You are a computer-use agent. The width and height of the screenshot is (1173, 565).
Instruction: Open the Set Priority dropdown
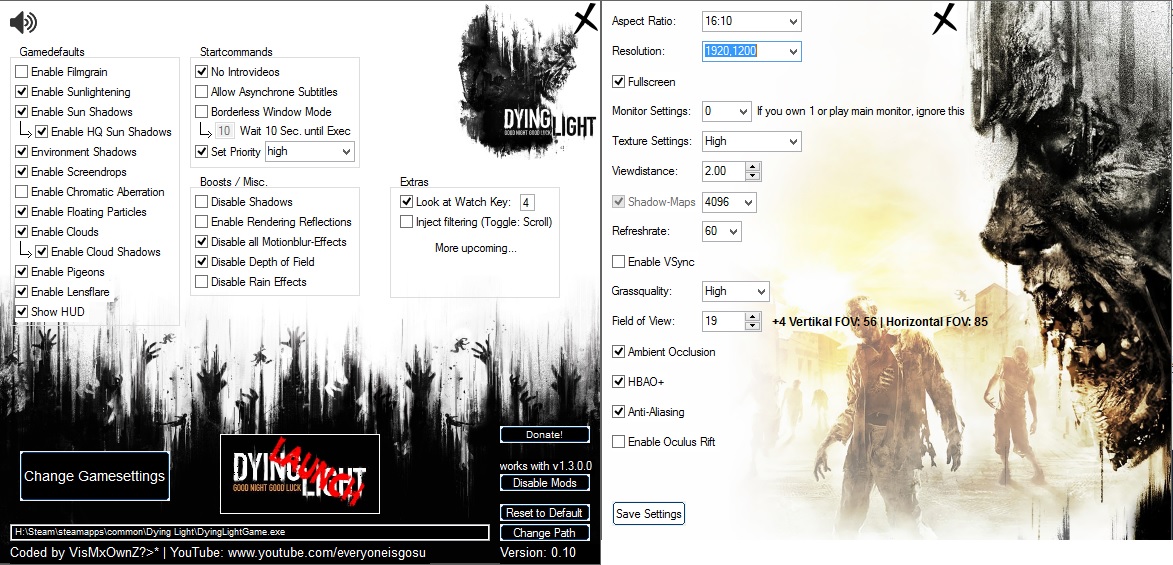coord(310,151)
